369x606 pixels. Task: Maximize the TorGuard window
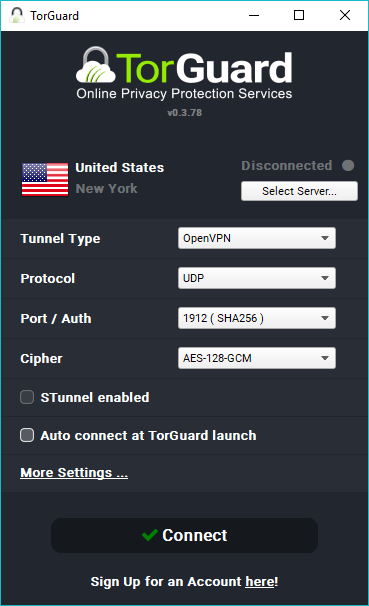(299, 15)
